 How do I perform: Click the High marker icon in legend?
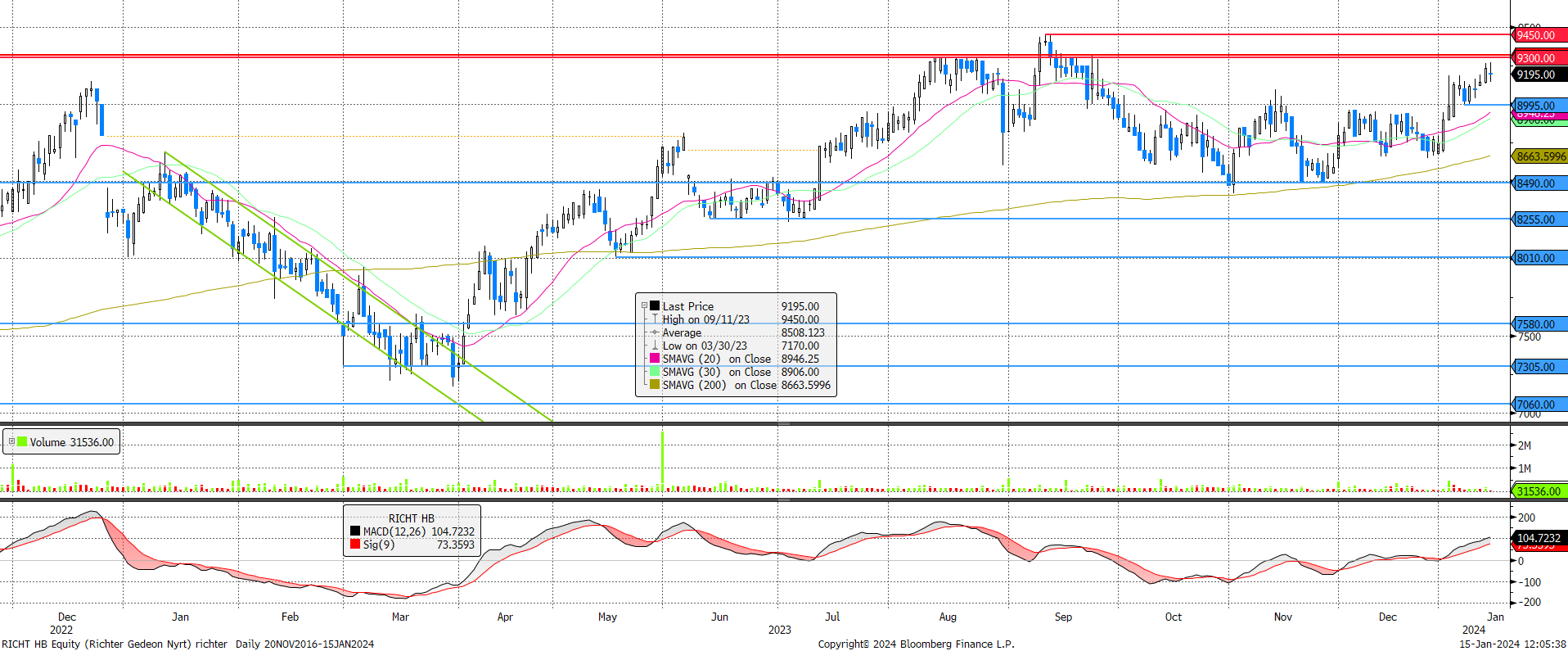[x=655, y=319]
